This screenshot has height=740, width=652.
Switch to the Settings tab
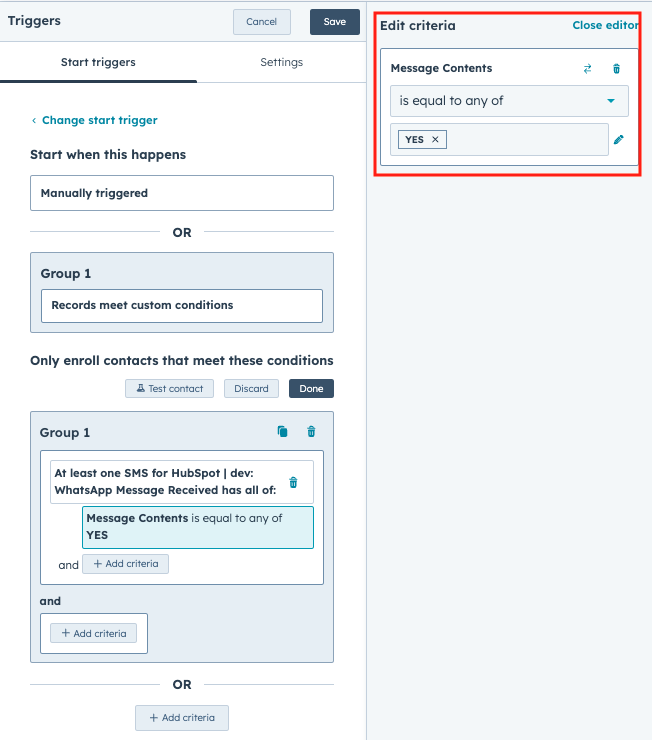click(x=282, y=62)
